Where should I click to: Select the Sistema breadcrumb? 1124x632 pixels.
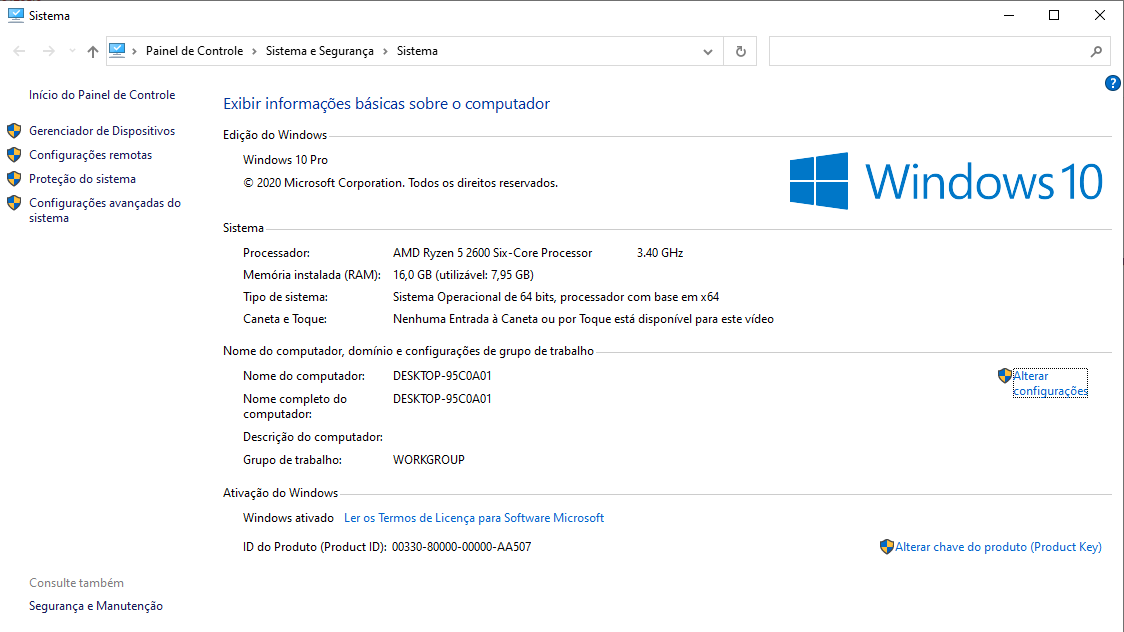click(417, 51)
